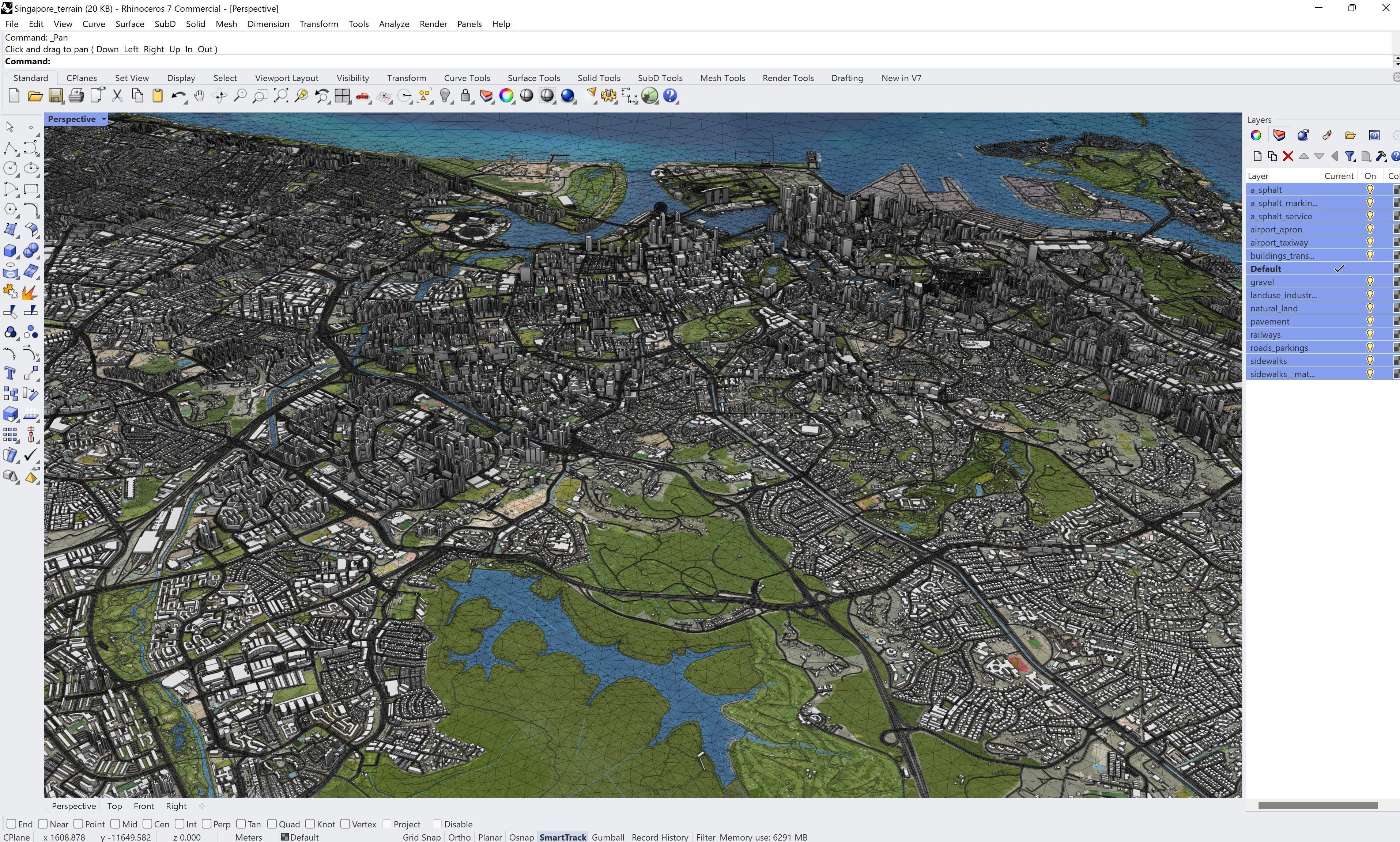
Task: Select the pavement layer row
Action: tap(1322, 321)
